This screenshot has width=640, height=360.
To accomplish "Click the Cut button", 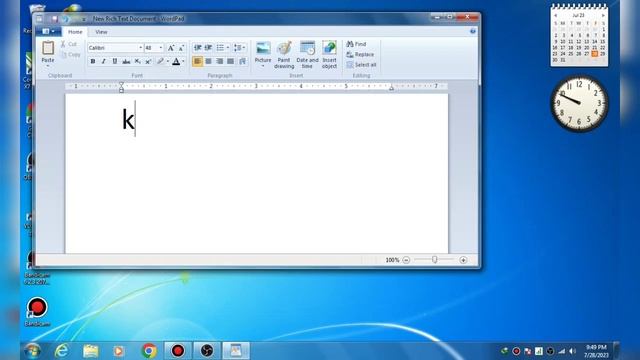I will click(x=69, y=44).
